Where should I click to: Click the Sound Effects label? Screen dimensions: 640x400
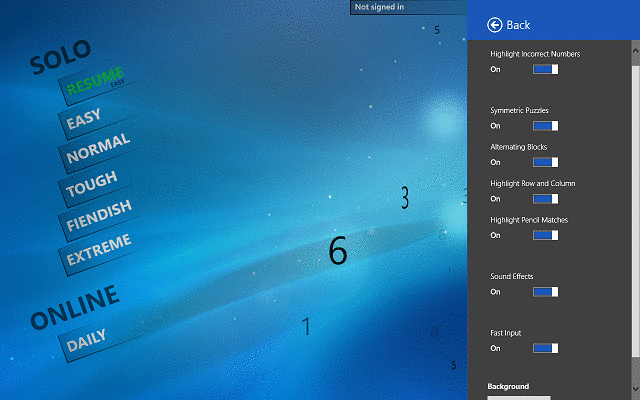click(511, 276)
